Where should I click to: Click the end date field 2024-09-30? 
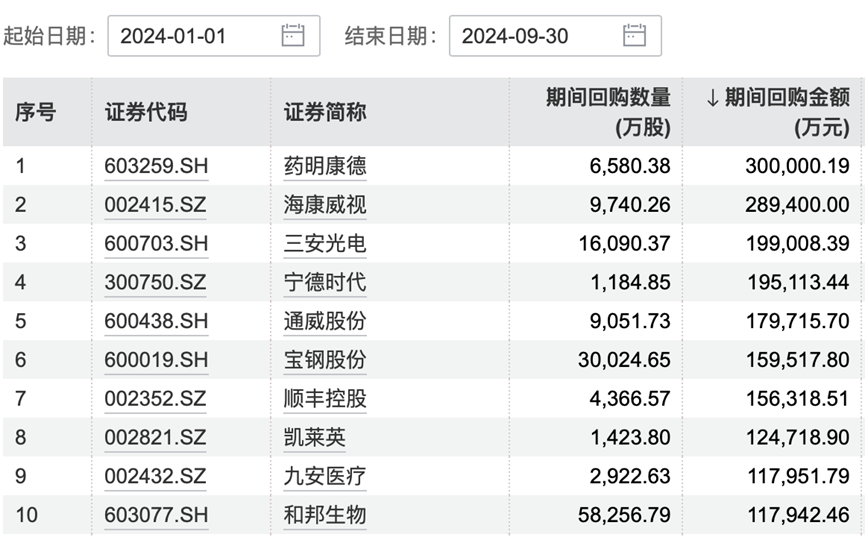point(556,36)
